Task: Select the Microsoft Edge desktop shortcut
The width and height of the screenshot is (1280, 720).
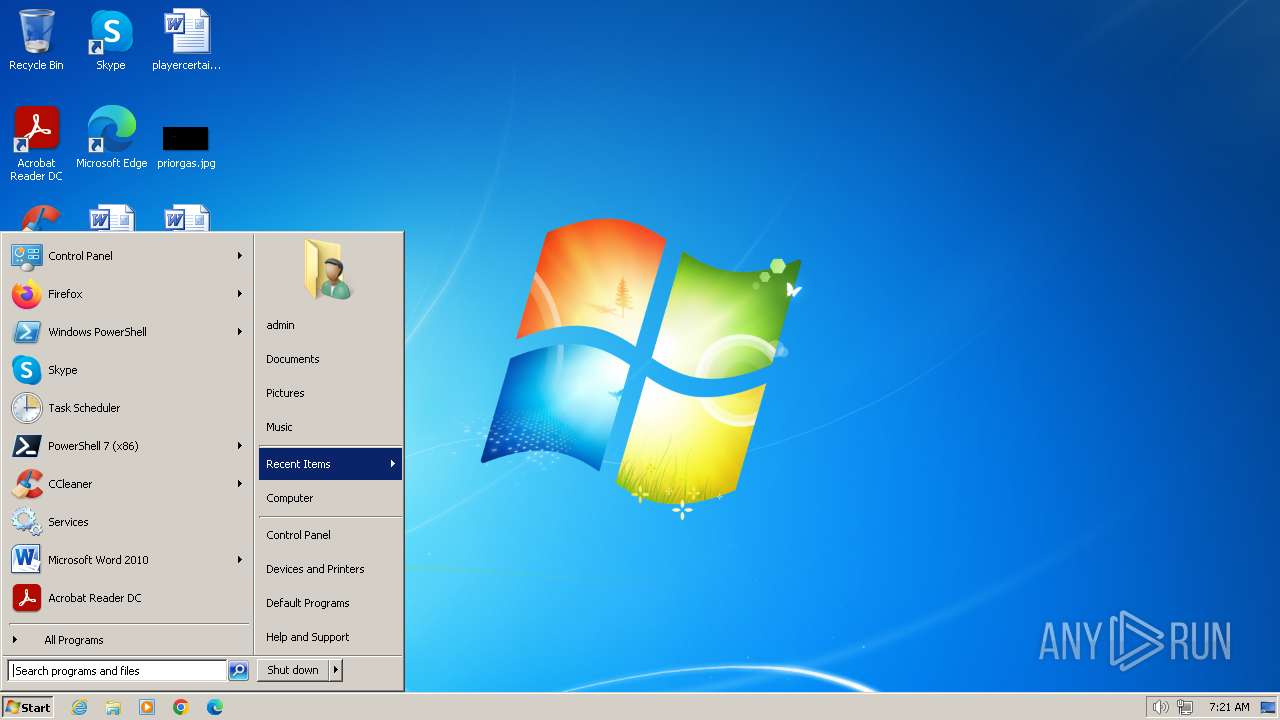Action: (111, 137)
